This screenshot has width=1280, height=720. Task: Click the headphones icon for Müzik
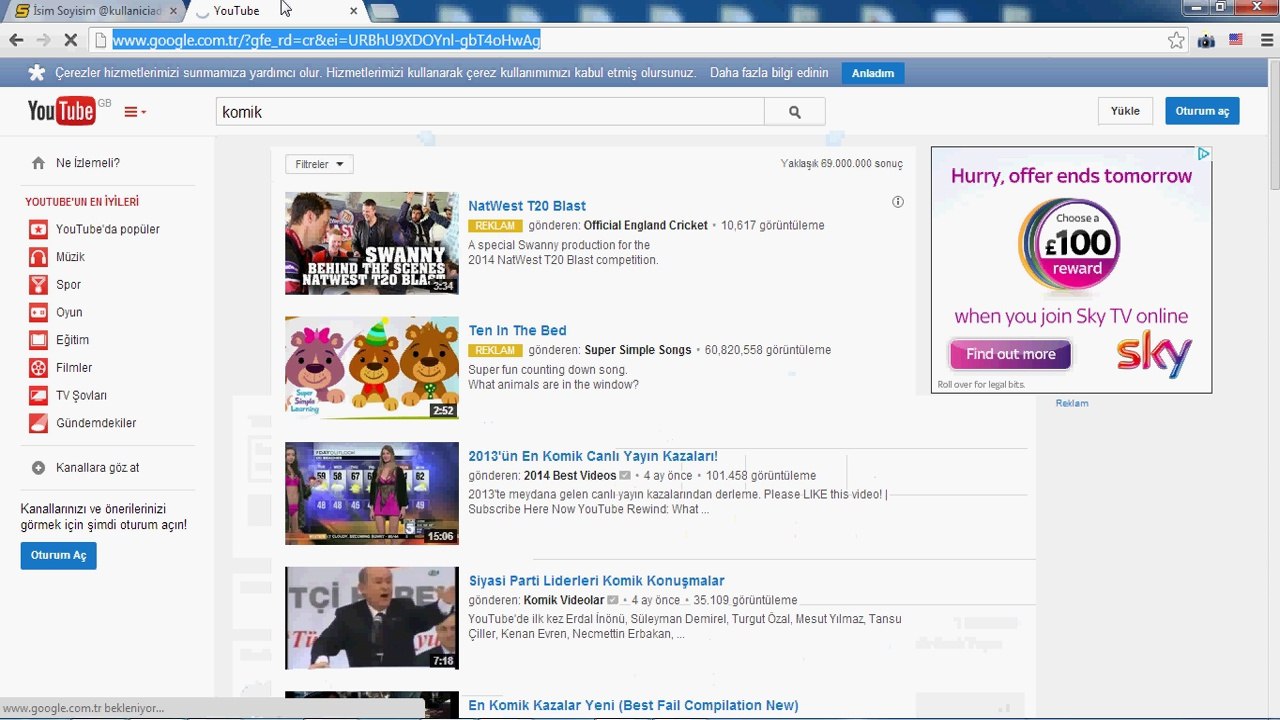(x=38, y=257)
